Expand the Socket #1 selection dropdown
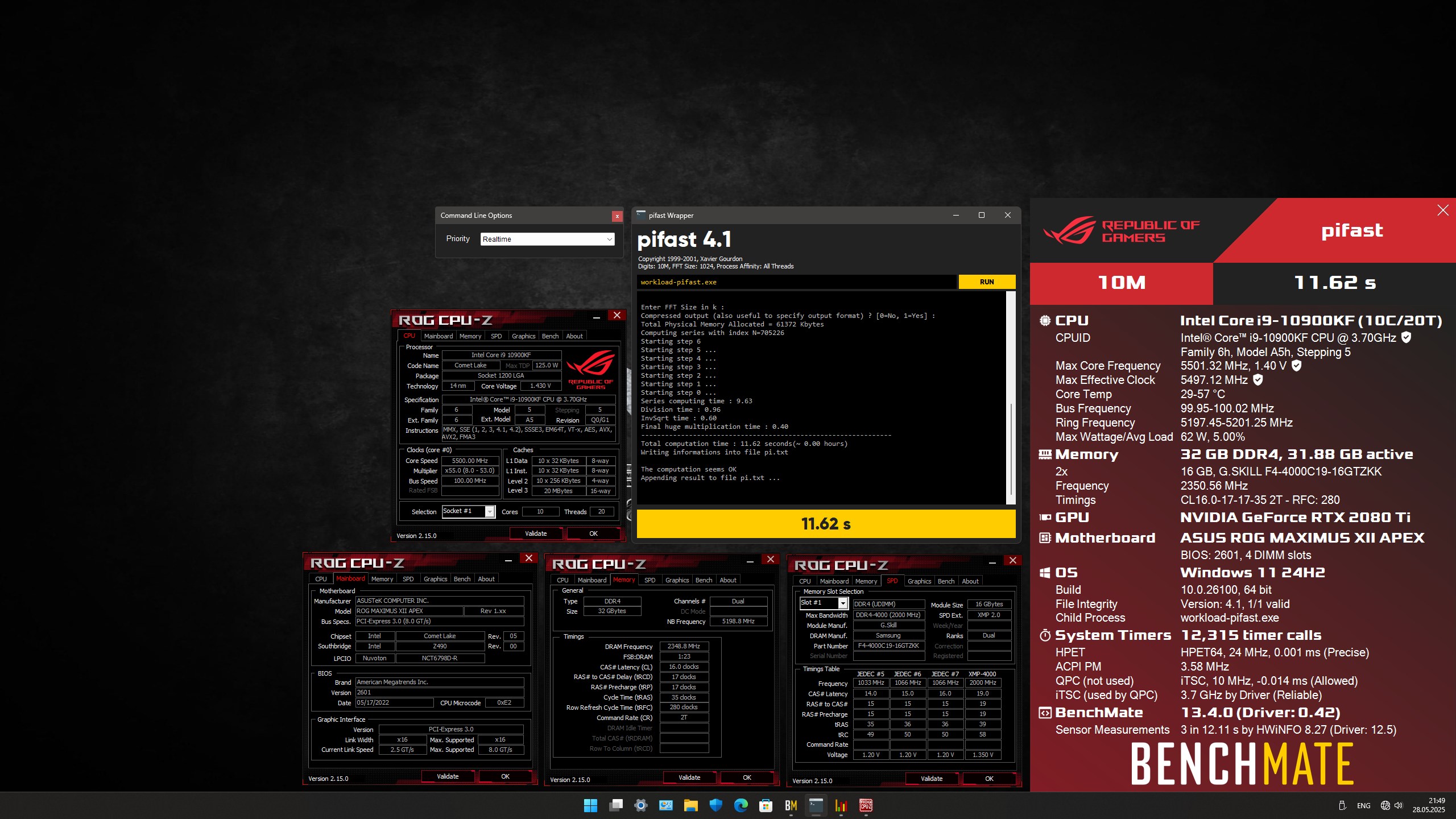1456x819 pixels. click(490, 511)
